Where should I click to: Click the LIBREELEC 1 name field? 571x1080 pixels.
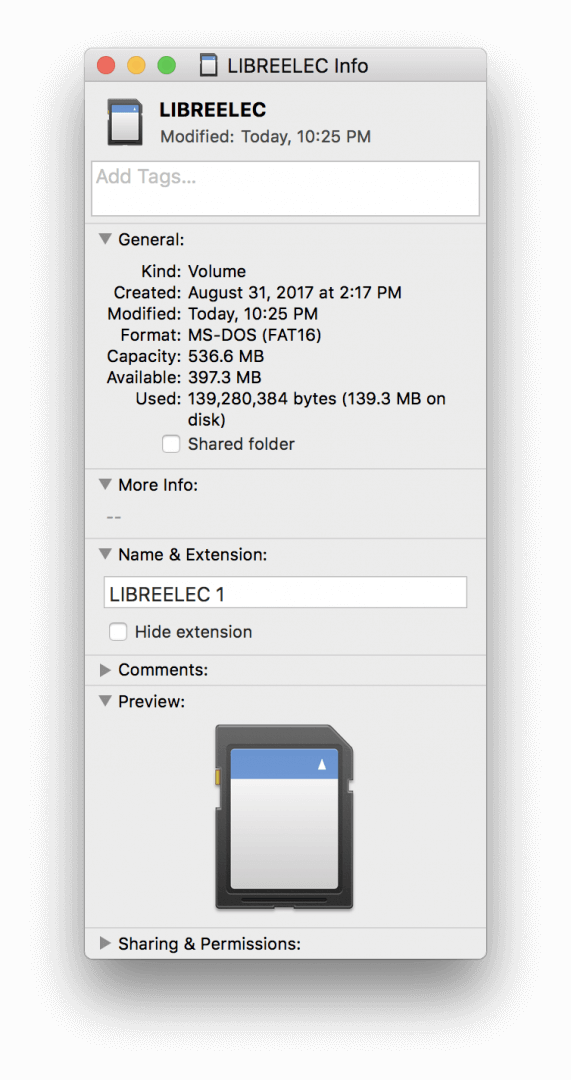click(x=285, y=592)
